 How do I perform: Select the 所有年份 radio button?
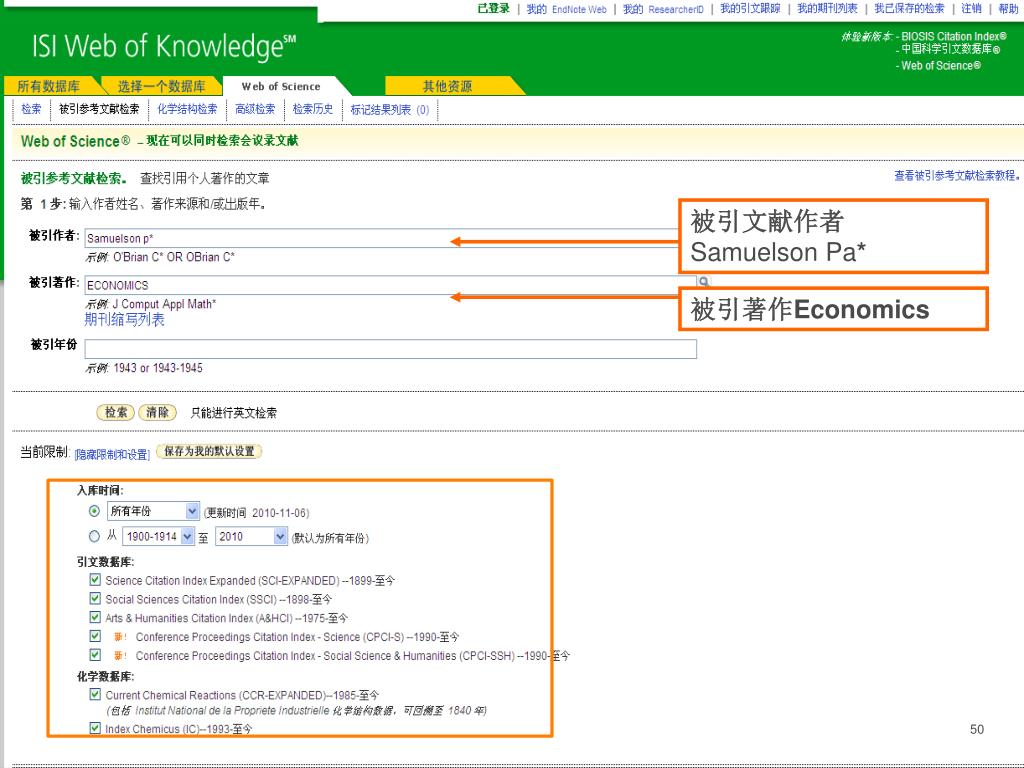click(x=95, y=511)
